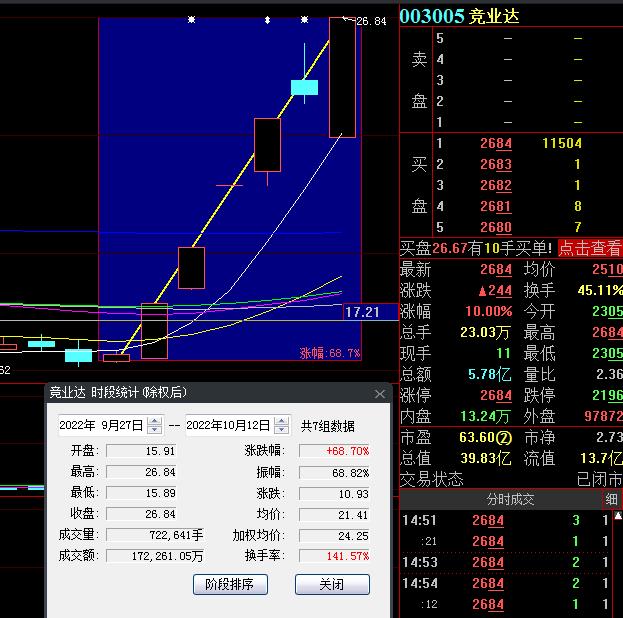The image size is (623, 618).
Task: Increase the end date with up arrow
Action: coord(282,421)
